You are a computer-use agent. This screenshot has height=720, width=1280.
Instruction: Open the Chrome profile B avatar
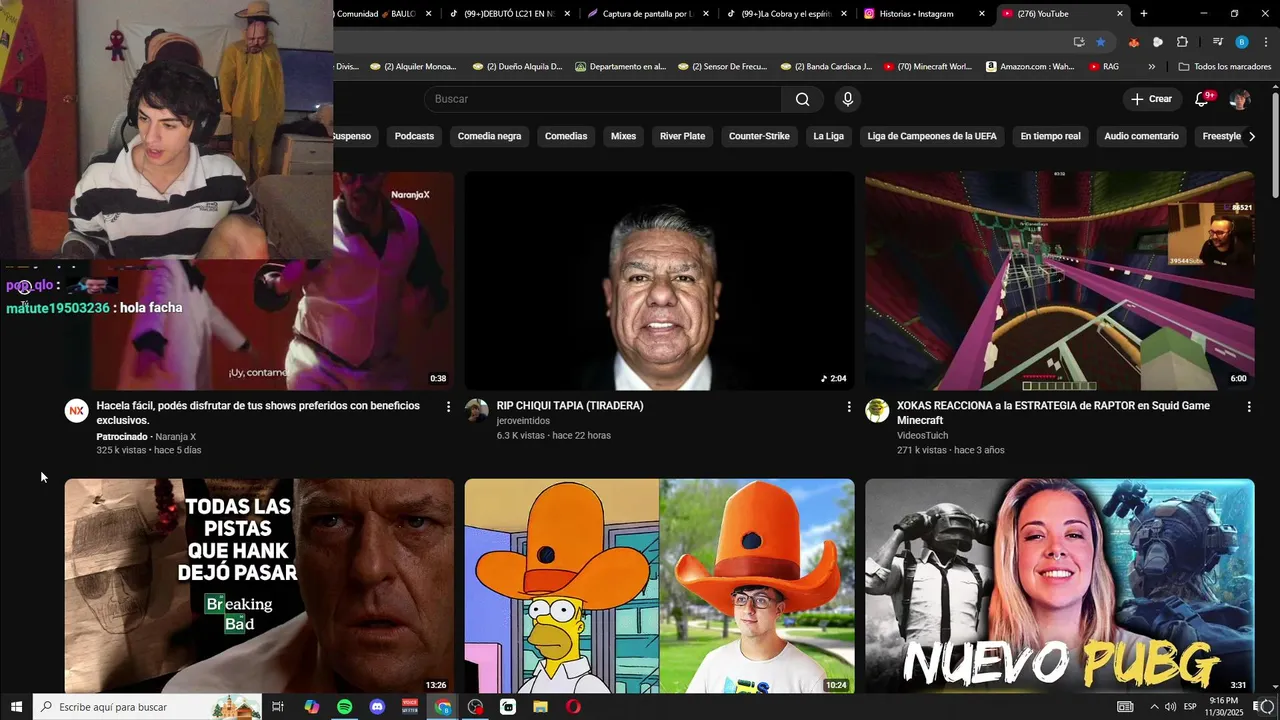tap(1242, 42)
